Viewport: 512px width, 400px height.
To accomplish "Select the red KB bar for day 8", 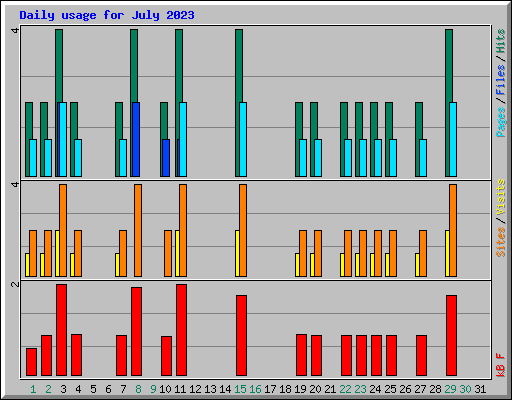I will coord(136,331).
